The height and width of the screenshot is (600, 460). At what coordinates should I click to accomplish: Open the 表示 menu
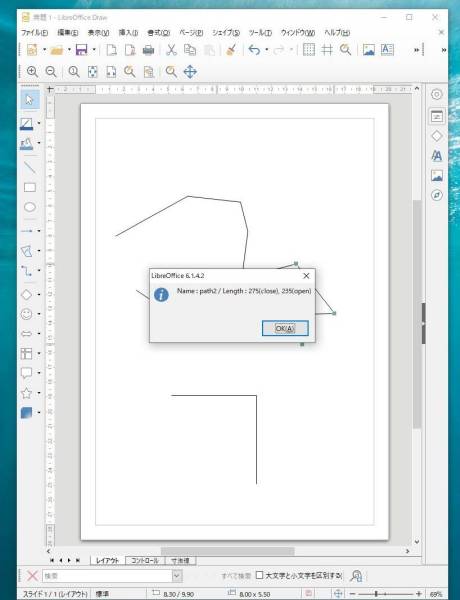coord(98,33)
